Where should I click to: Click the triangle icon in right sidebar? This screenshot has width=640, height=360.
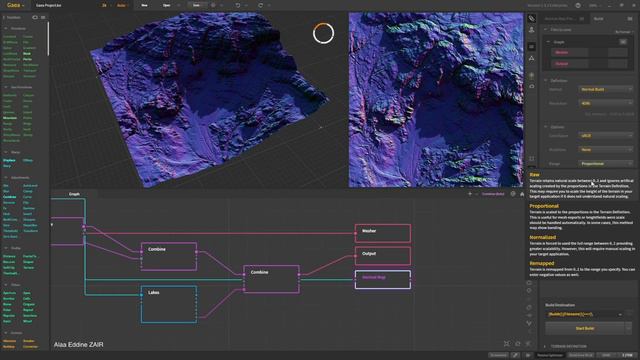[x=531, y=59]
